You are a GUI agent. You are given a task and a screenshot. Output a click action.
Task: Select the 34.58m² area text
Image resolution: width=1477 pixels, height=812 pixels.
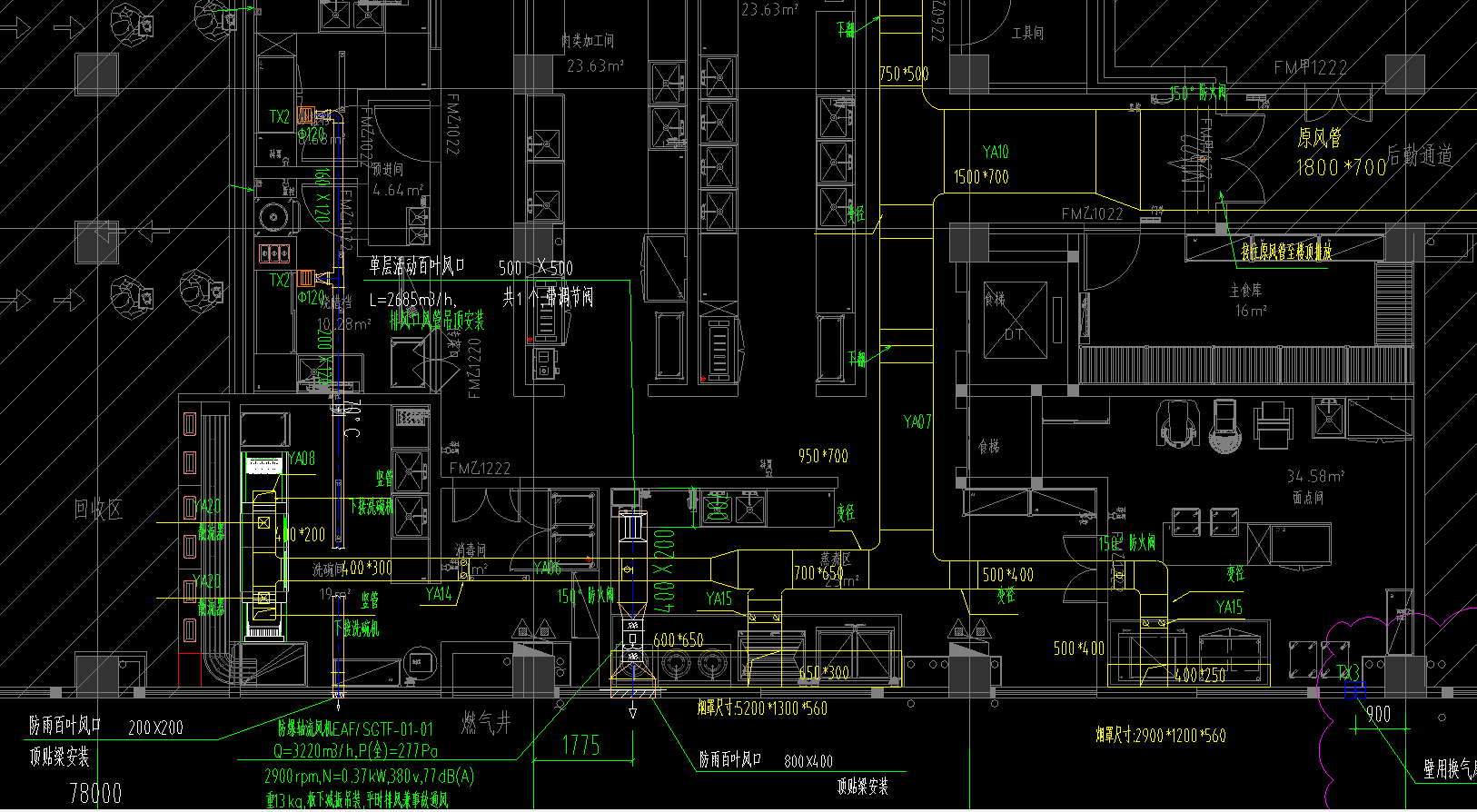coord(1315,476)
